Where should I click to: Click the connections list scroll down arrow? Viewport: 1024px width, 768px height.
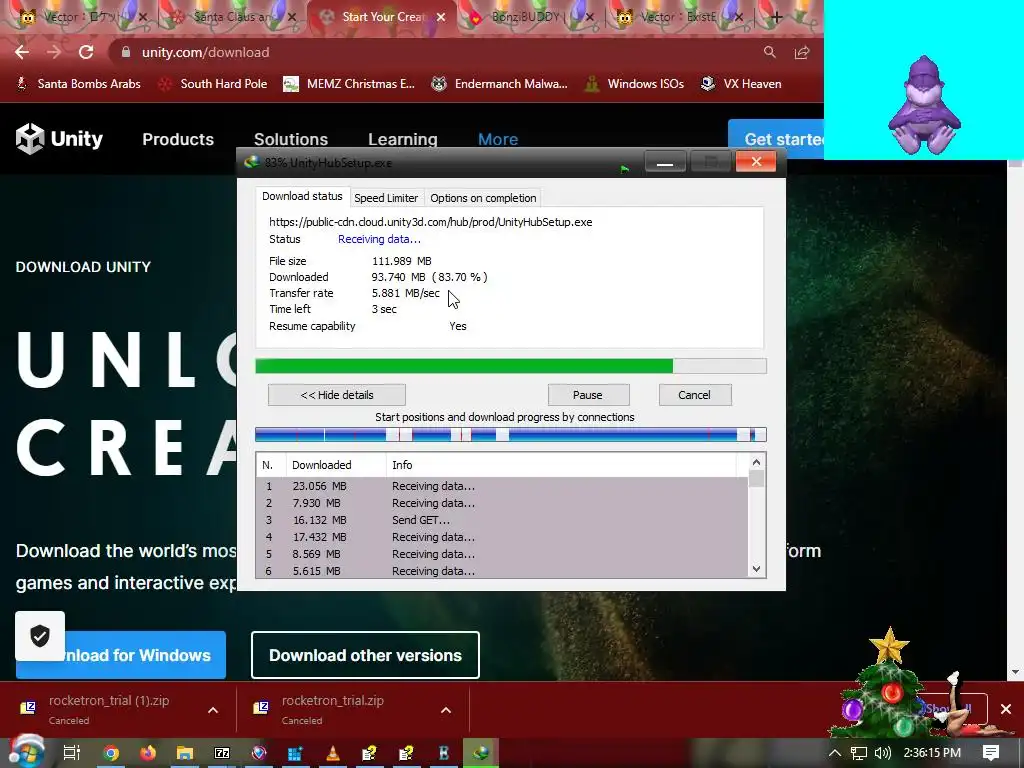(x=756, y=569)
